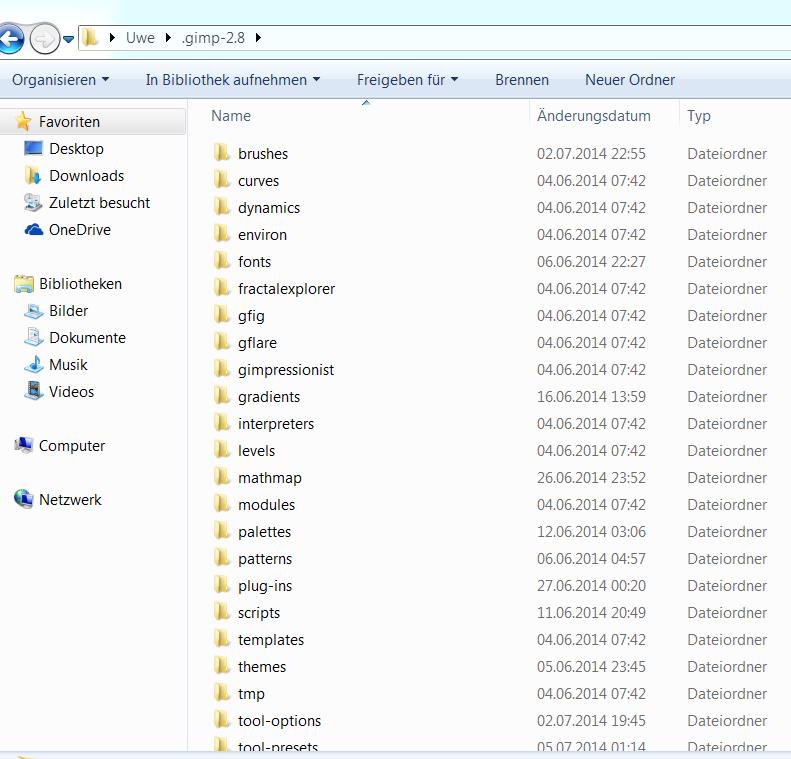Open In Bibliothek aufnehmen dropdown
Image resolution: width=791 pixels, height=759 pixels.
point(233,80)
